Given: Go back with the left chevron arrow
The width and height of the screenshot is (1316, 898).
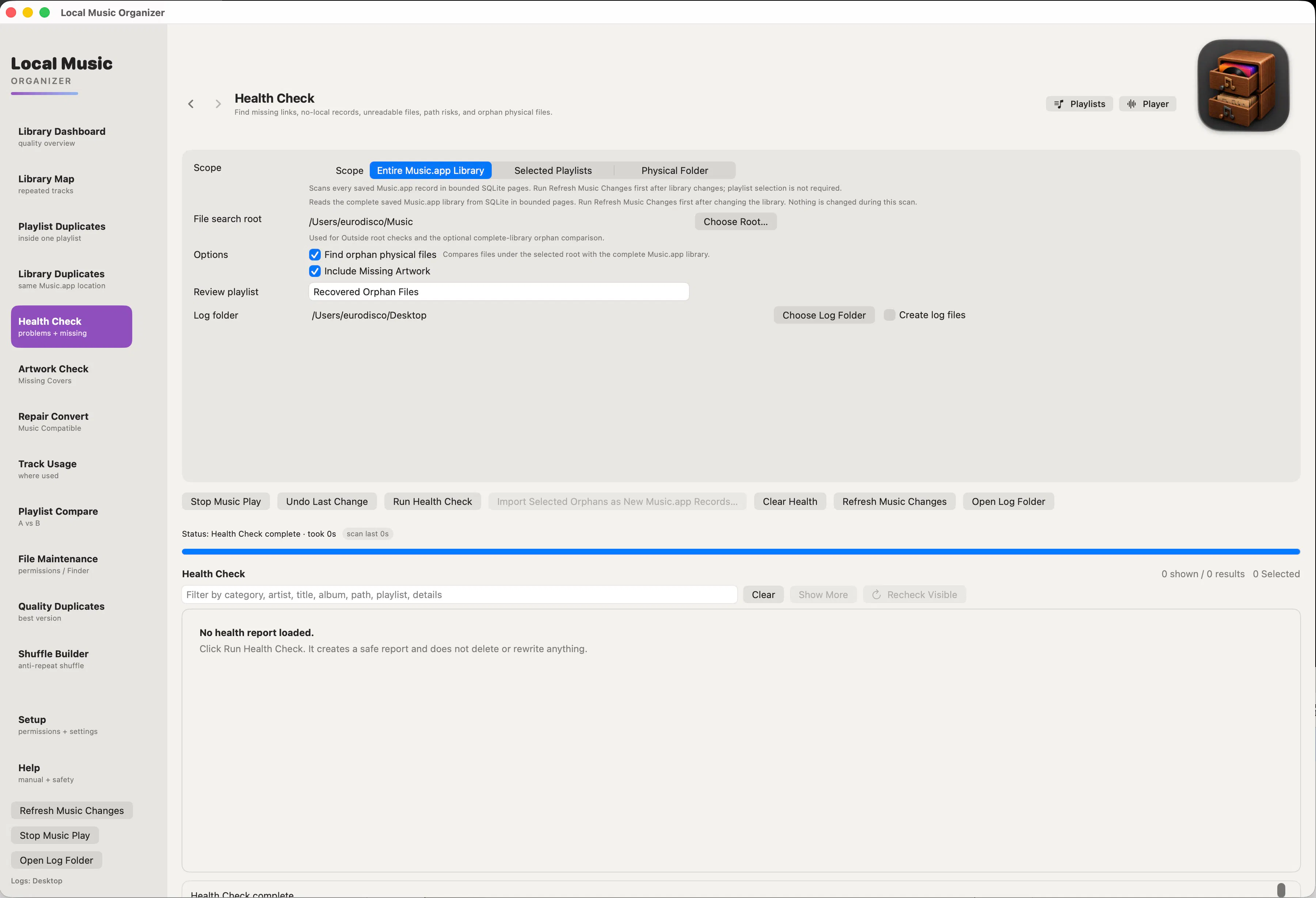Looking at the screenshot, I should click(191, 104).
